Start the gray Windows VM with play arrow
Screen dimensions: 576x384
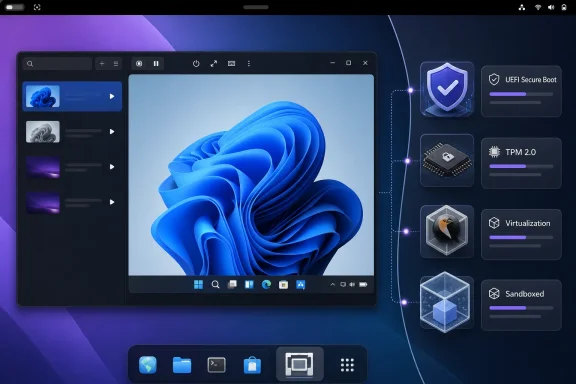(112, 132)
